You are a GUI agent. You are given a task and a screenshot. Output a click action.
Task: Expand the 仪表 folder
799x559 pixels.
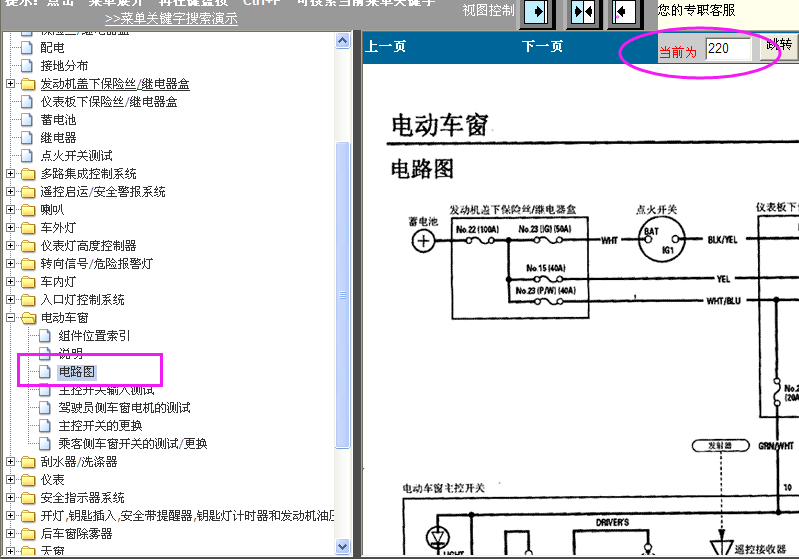coord(10,480)
